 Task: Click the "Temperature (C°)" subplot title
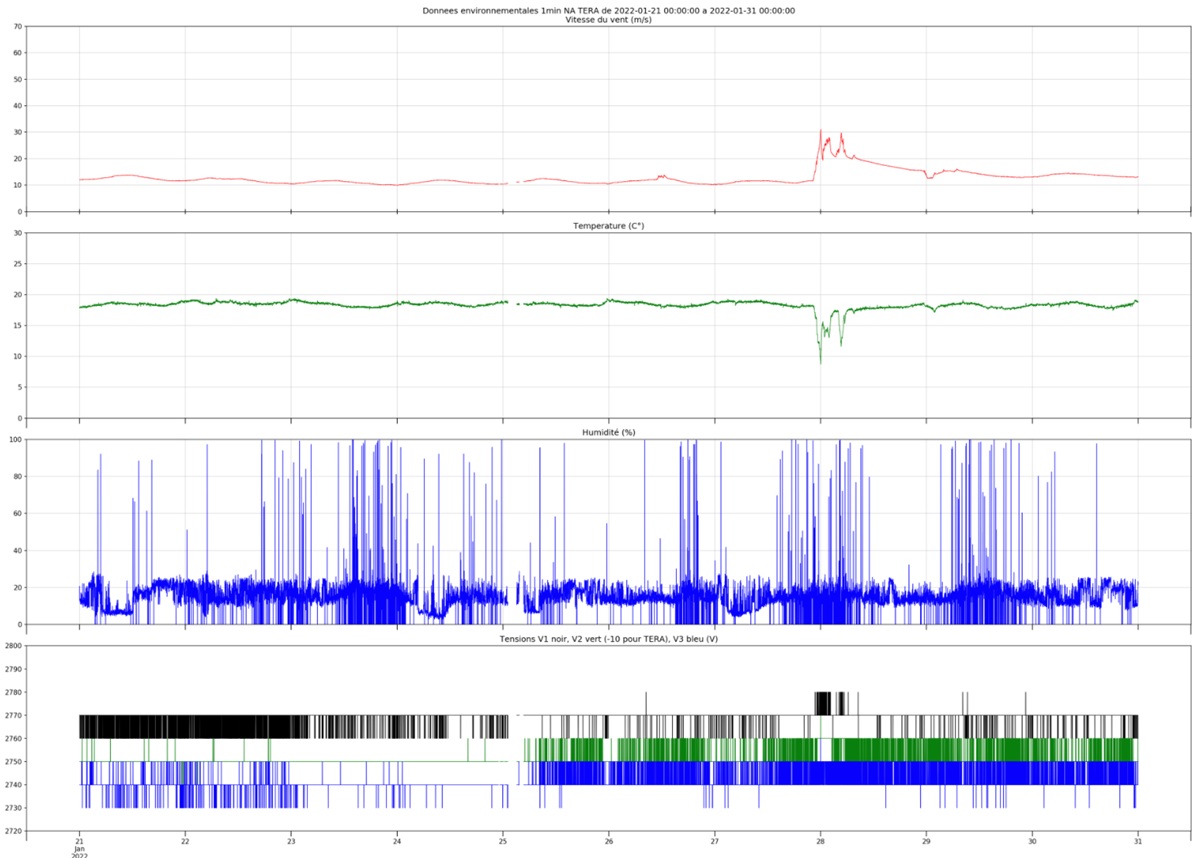point(609,227)
